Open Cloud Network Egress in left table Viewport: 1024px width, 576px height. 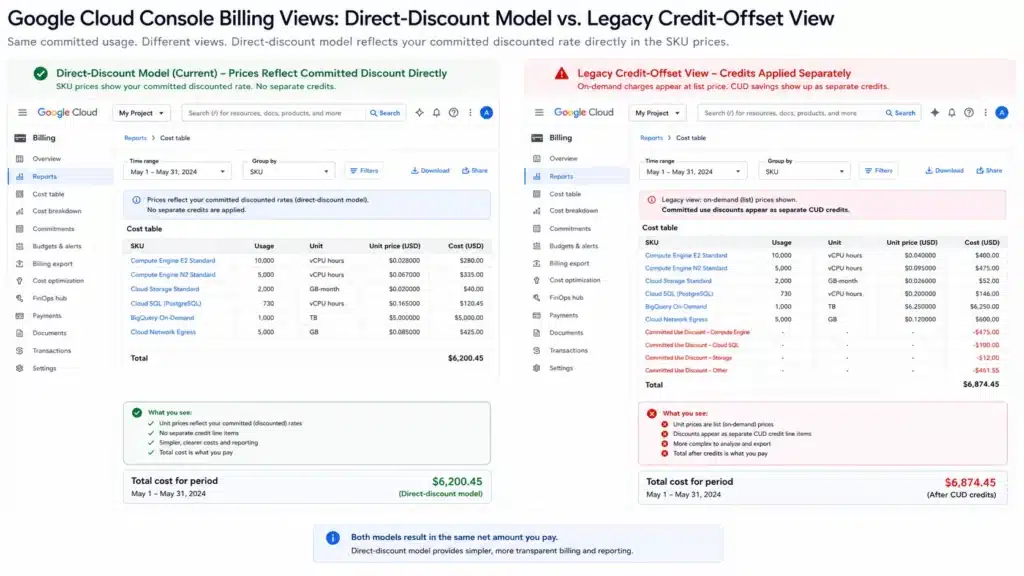coord(163,332)
